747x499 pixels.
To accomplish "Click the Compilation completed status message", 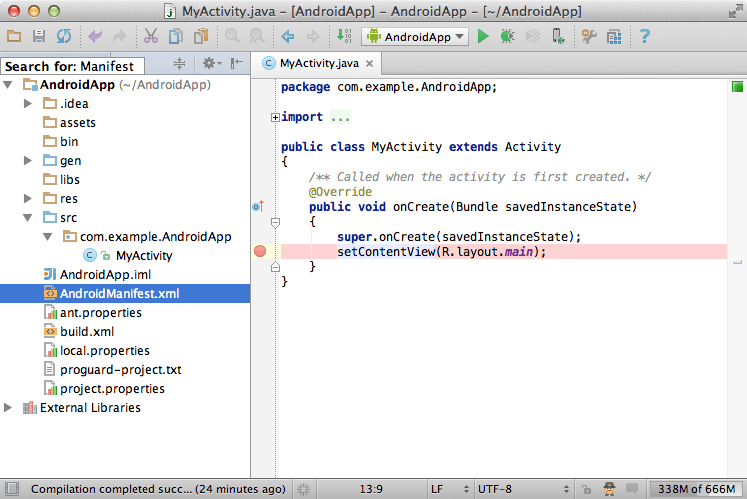I will pyautogui.click(x=158, y=489).
